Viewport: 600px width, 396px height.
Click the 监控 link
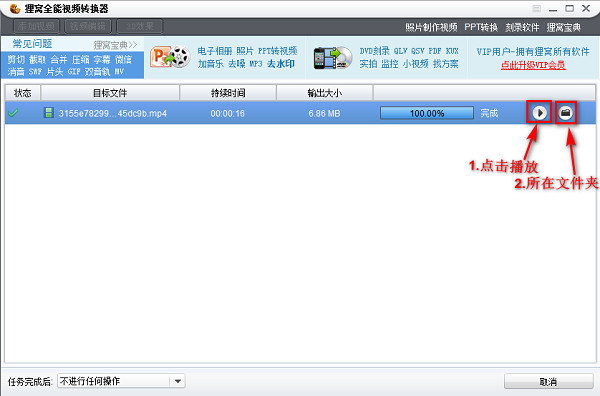click(390, 64)
